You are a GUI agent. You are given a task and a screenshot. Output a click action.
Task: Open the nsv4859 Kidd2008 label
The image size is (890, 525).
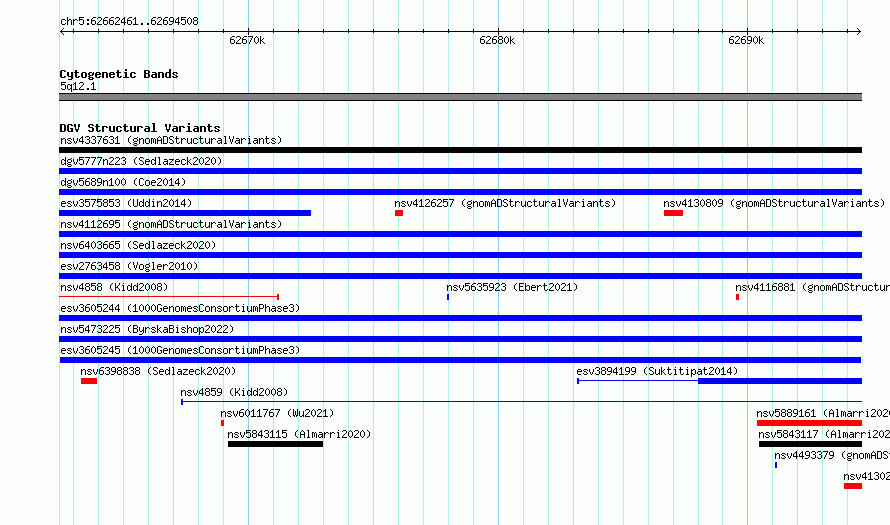coord(234,392)
